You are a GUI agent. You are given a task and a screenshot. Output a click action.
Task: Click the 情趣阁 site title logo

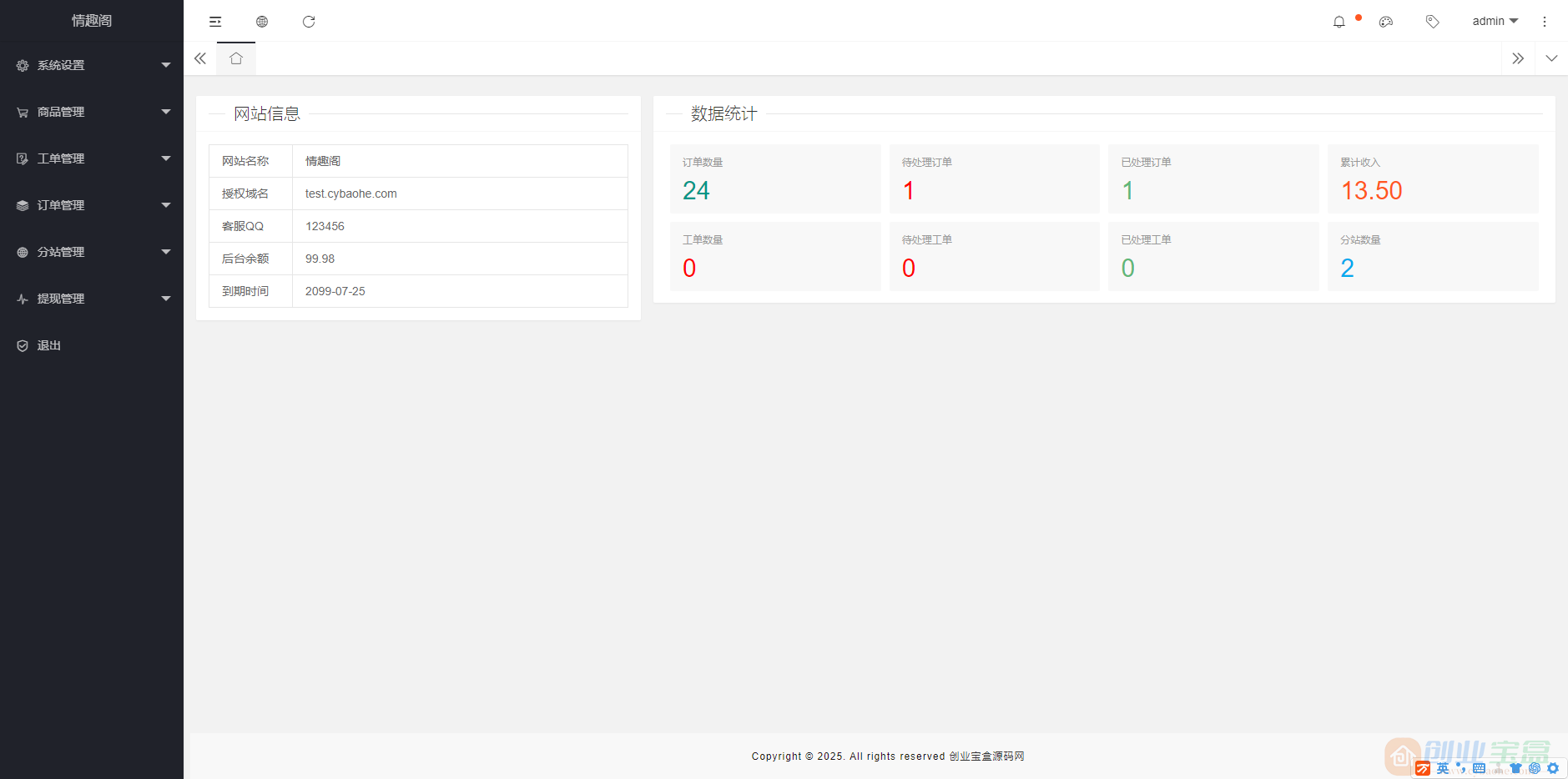[x=92, y=21]
